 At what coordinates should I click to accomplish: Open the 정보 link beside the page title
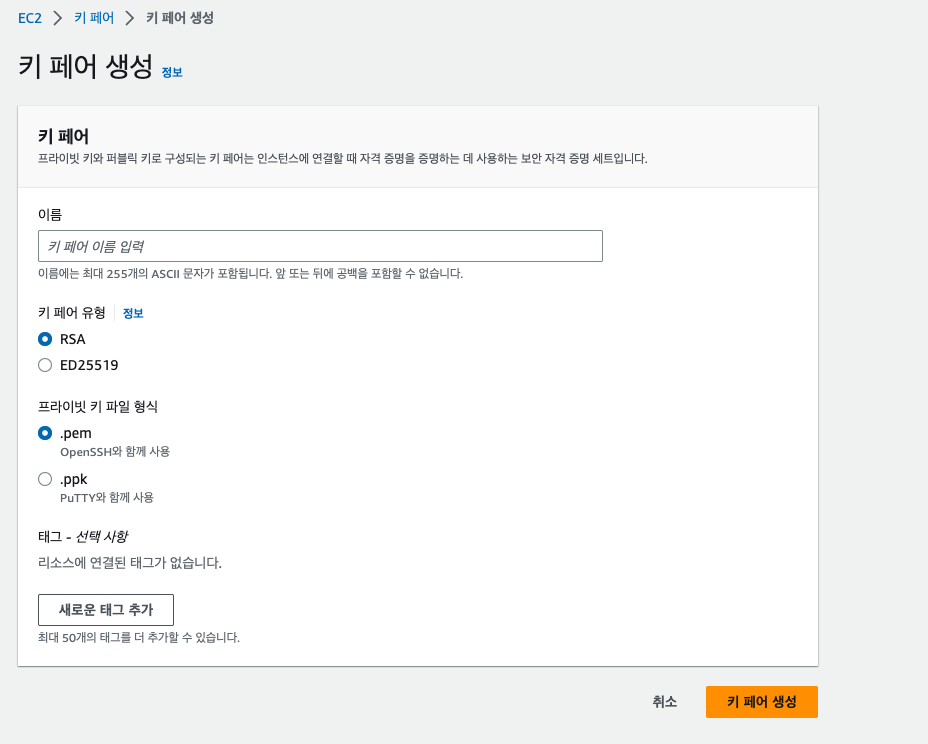[x=172, y=72]
